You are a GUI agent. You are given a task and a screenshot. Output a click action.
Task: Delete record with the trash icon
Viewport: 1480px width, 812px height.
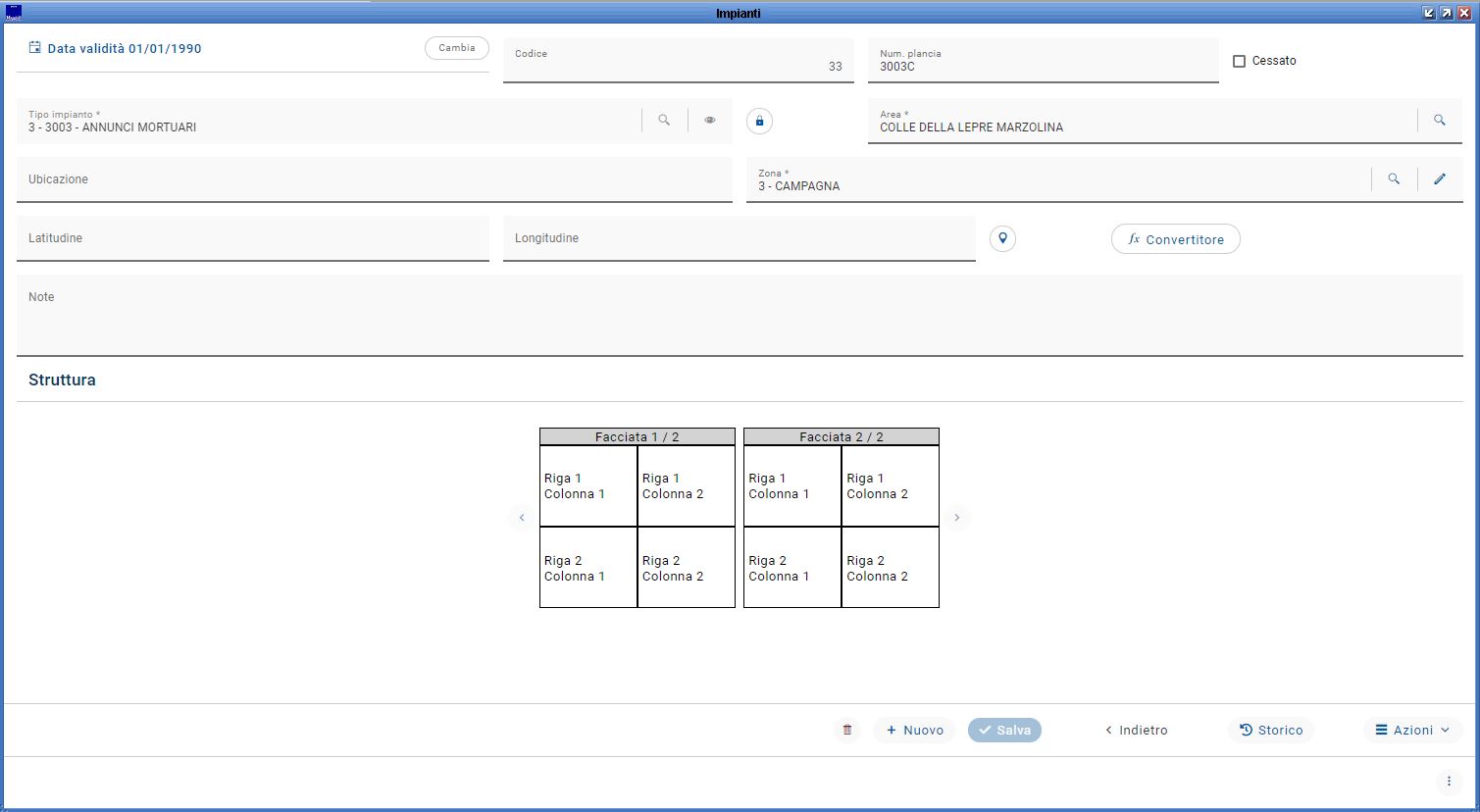click(x=847, y=730)
